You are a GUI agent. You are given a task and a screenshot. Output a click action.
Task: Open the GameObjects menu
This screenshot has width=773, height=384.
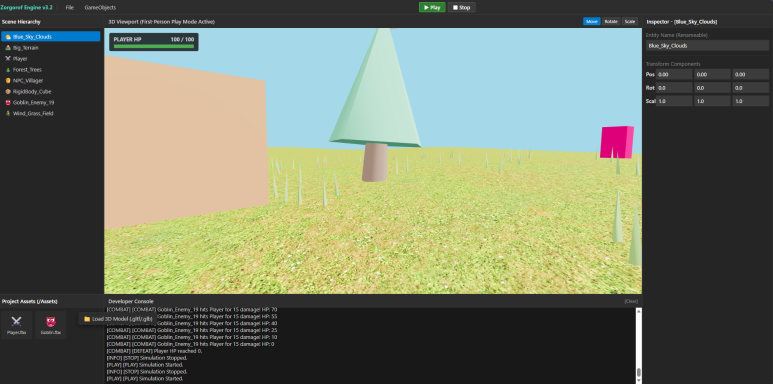100,7
